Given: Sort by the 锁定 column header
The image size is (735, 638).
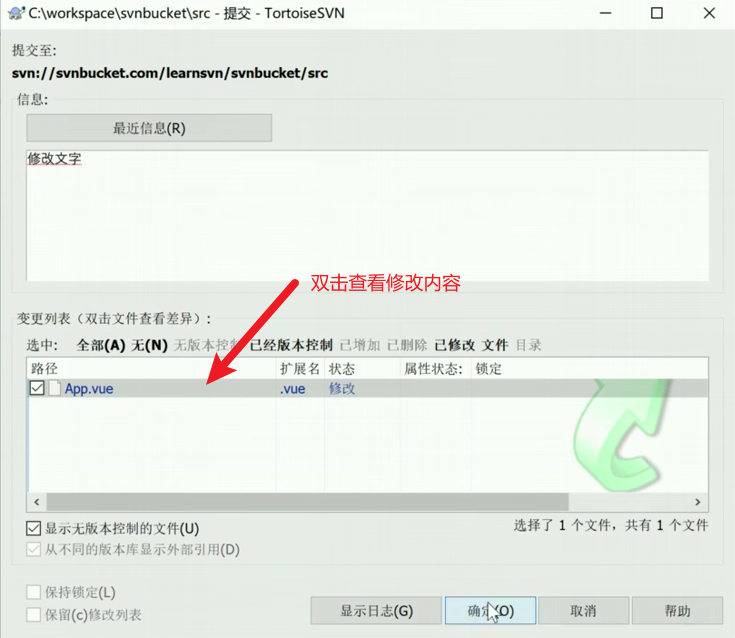Looking at the screenshot, I should pos(488,369).
